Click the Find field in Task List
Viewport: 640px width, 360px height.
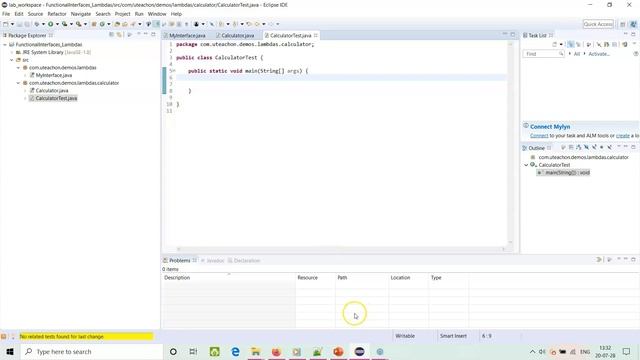(543, 54)
